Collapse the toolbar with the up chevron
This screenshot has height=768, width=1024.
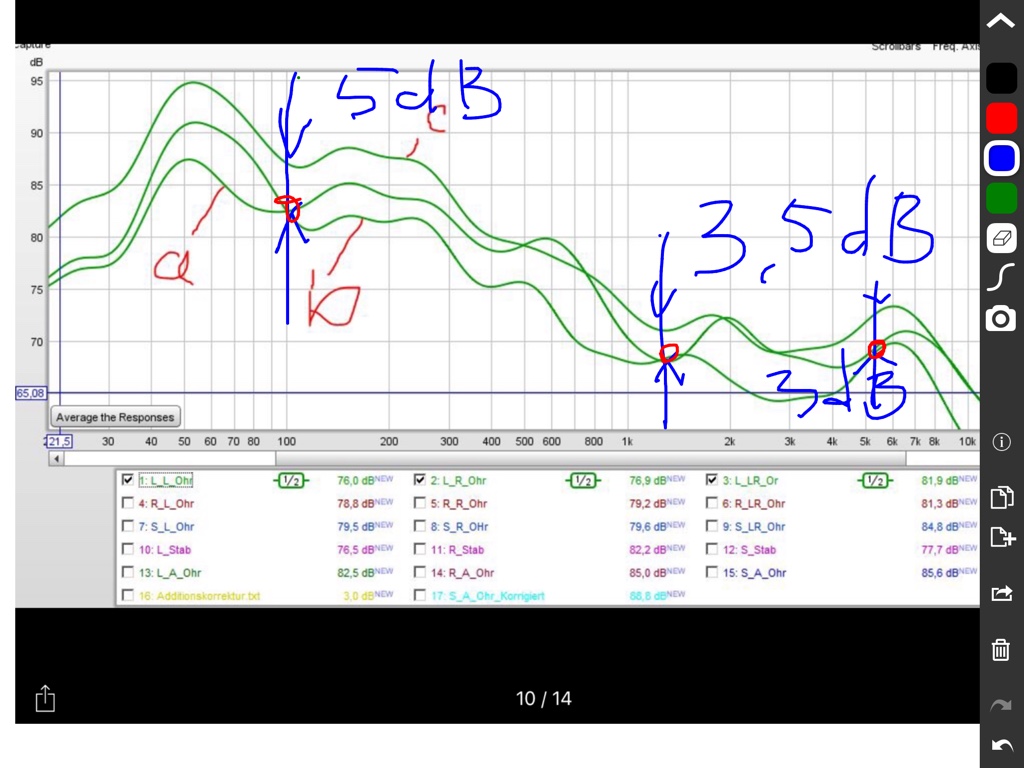click(x=1000, y=21)
